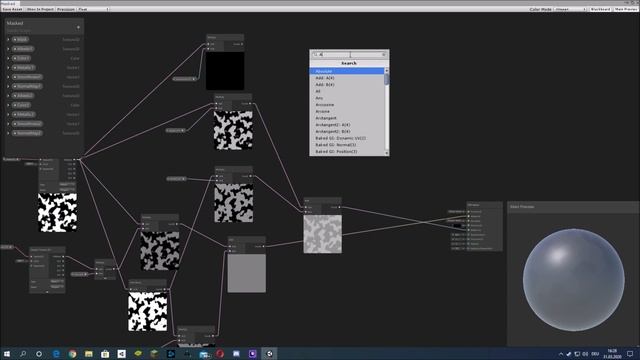640x360 pixels.
Task: Open the Color Mode dropdown
Action: [570, 9]
